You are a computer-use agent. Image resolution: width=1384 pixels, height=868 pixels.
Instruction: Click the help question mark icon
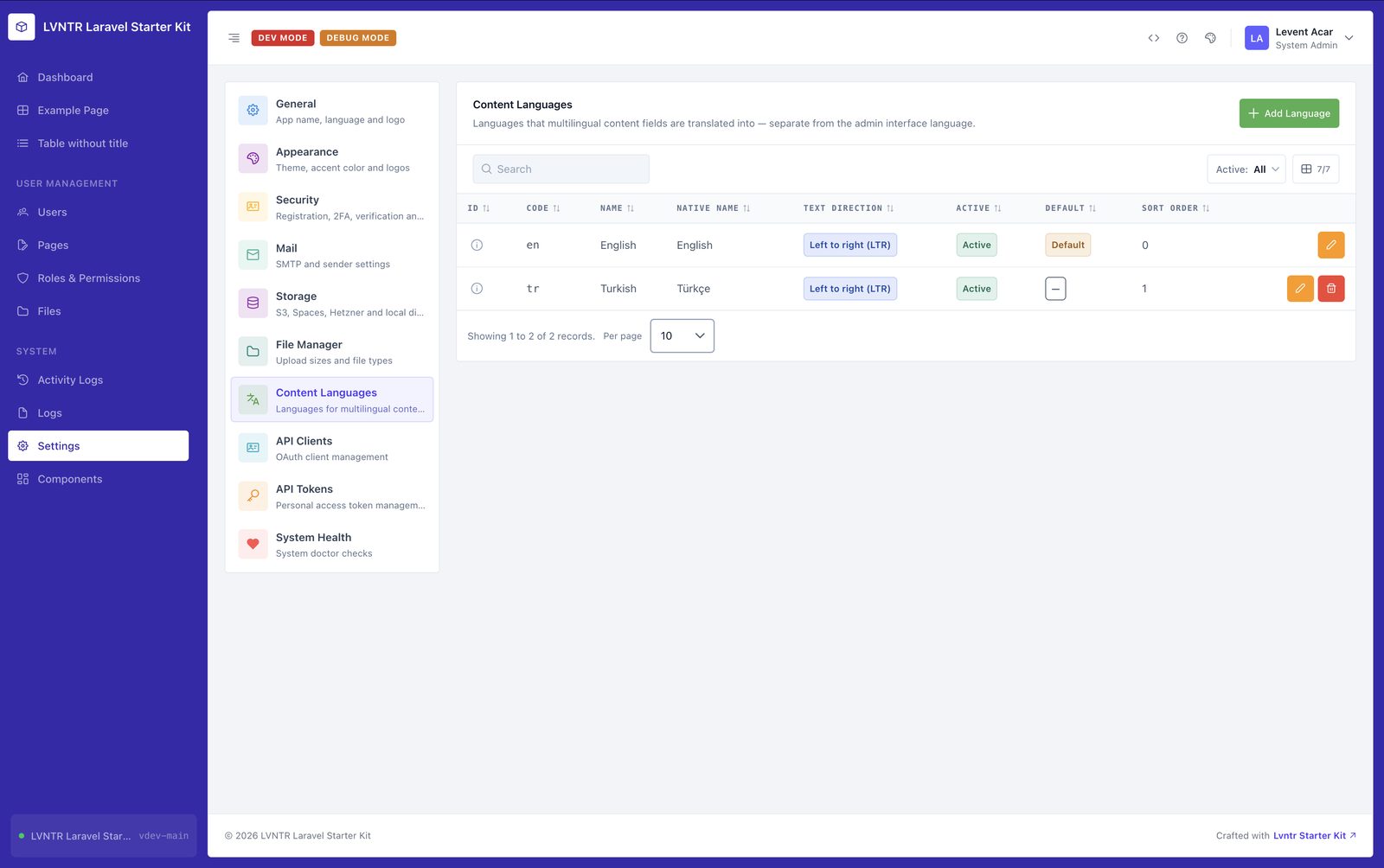(1182, 38)
